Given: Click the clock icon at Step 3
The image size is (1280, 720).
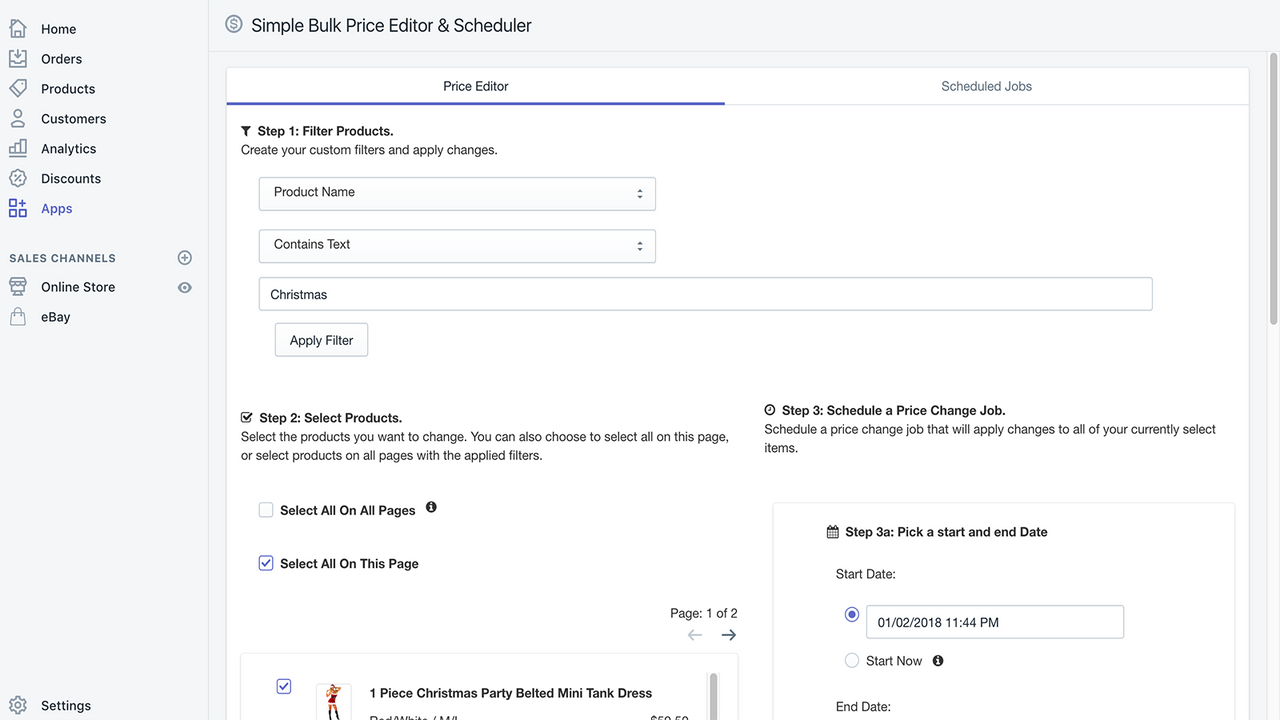Looking at the screenshot, I should (x=770, y=410).
